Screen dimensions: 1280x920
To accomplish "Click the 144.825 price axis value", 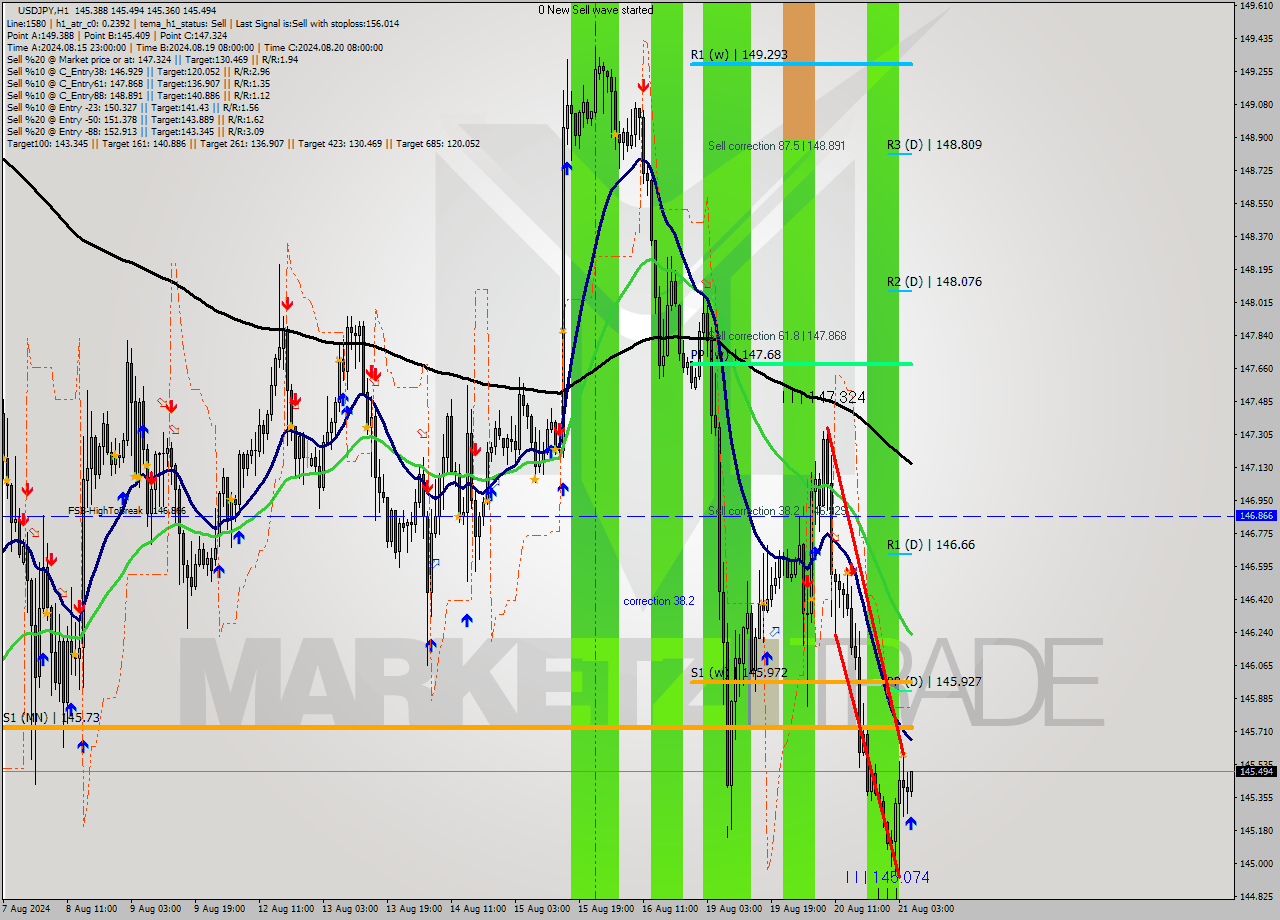I will tap(1256, 897).
